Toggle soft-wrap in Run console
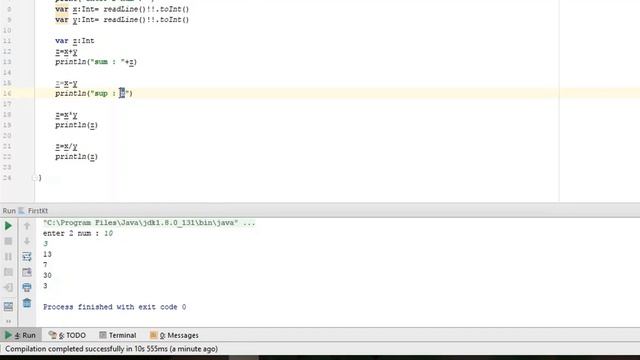 point(27,257)
